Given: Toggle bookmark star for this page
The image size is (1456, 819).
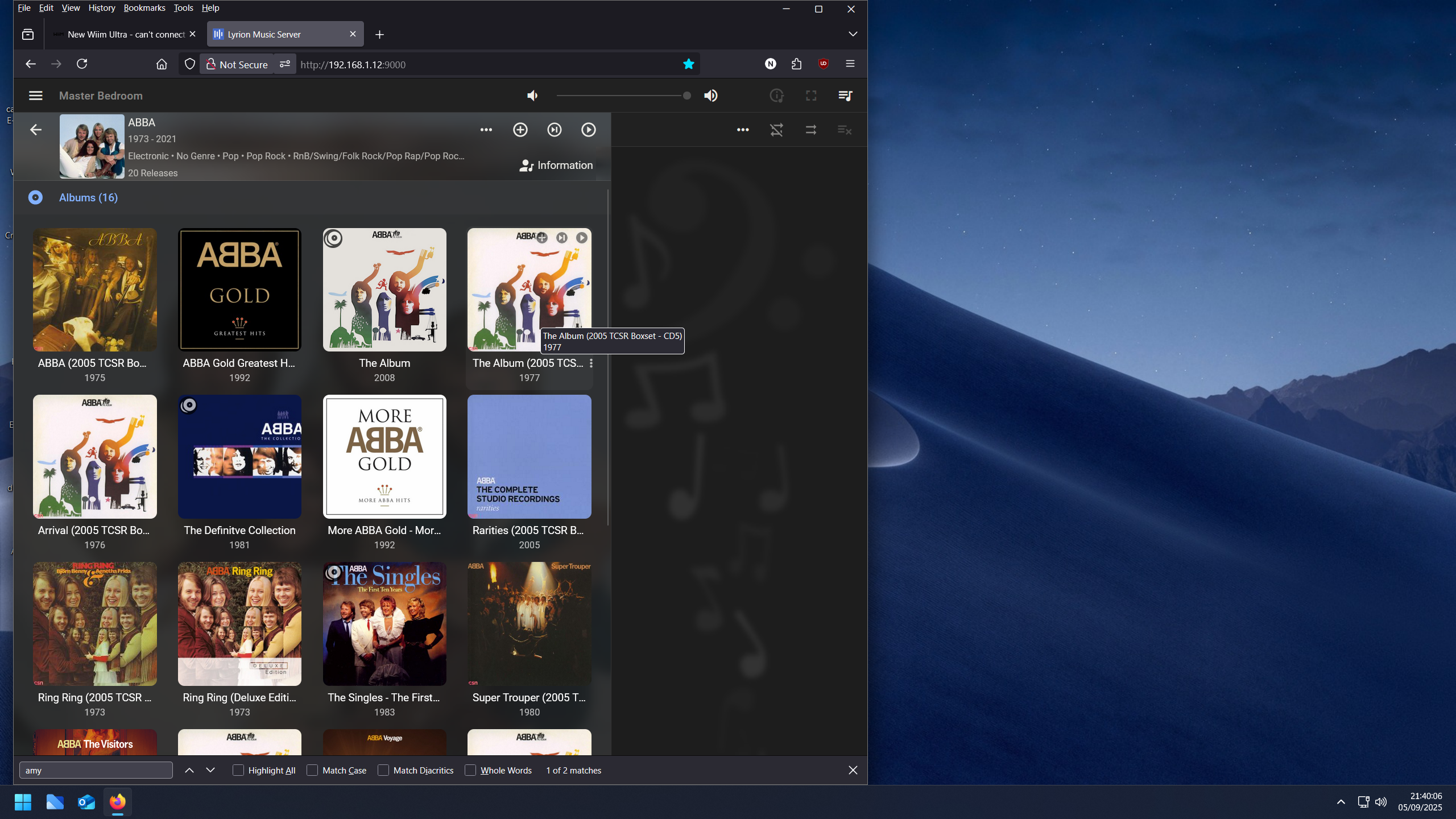Looking at the screenshot, I should tap(688, 64).
